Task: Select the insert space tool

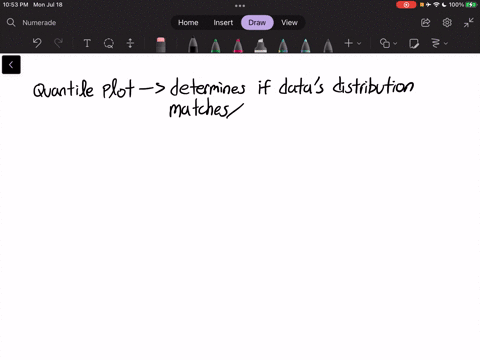Action: (130, 43)
